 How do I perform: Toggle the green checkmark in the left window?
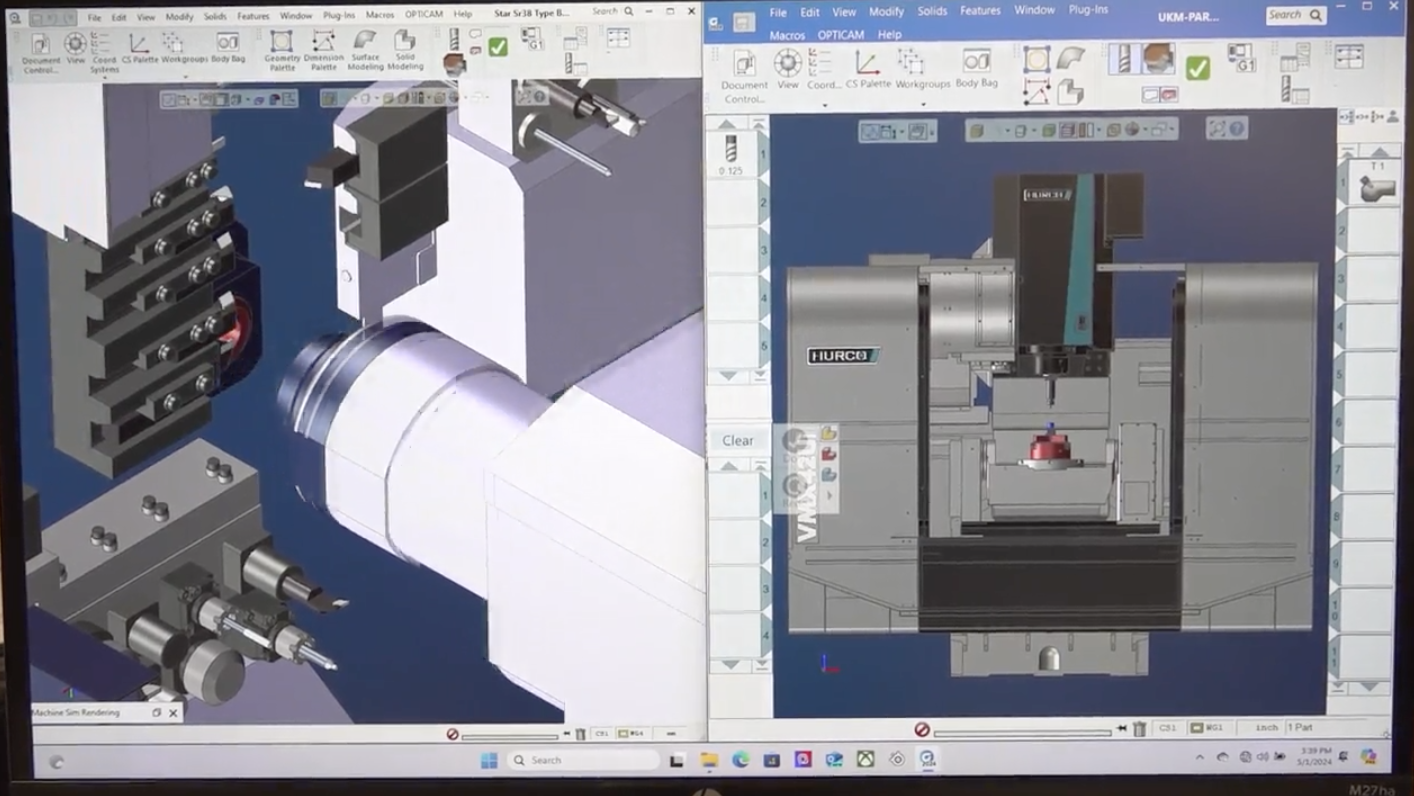497,46
